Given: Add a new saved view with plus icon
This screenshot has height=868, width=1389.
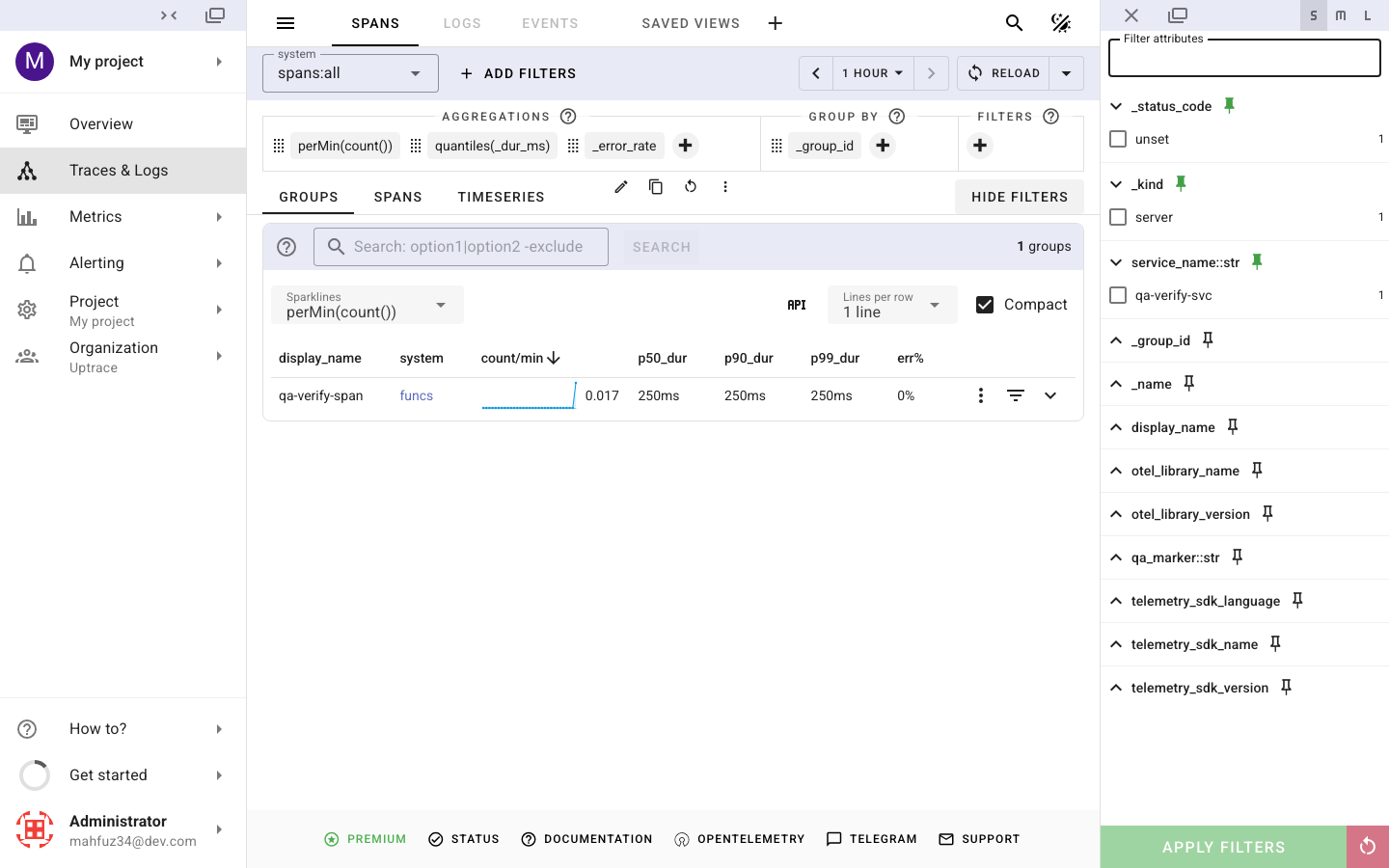Looking at the screenshot, I should coord(776,23).
